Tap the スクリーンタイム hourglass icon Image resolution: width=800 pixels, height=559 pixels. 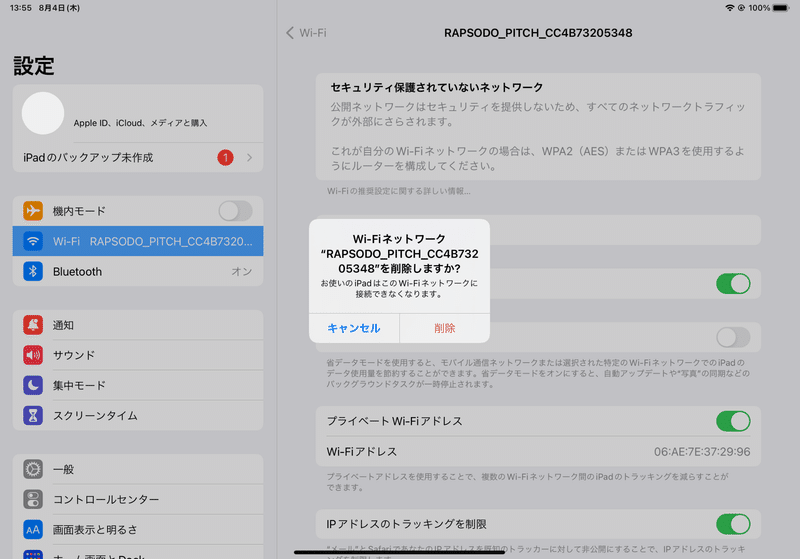pos(33,416)
